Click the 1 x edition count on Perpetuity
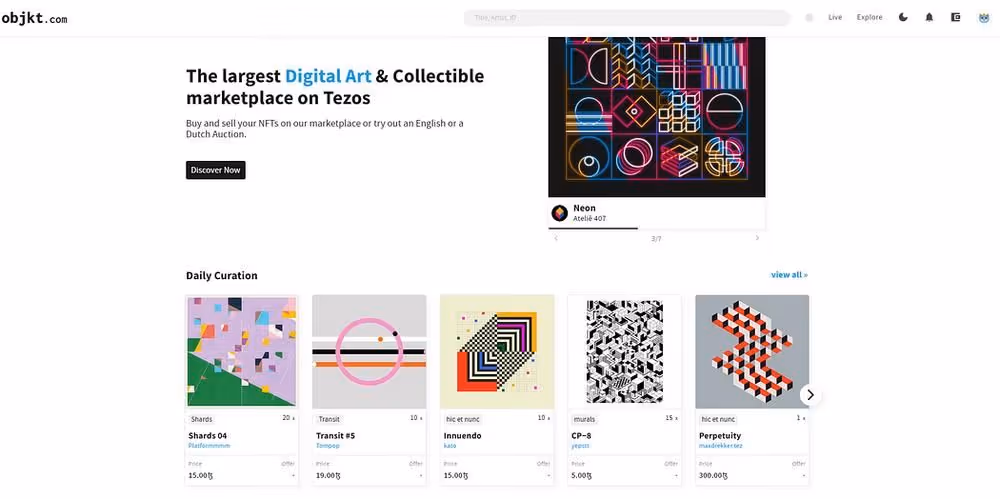This screenshot has width=1000, height=499. (800, 419)
